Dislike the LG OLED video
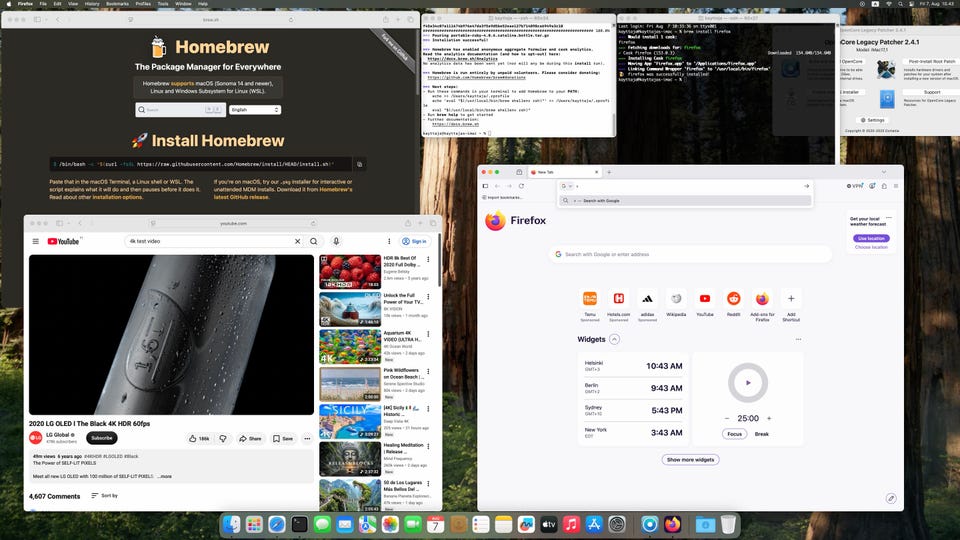Viewport: 960px width, 540px height. [223, 438]
